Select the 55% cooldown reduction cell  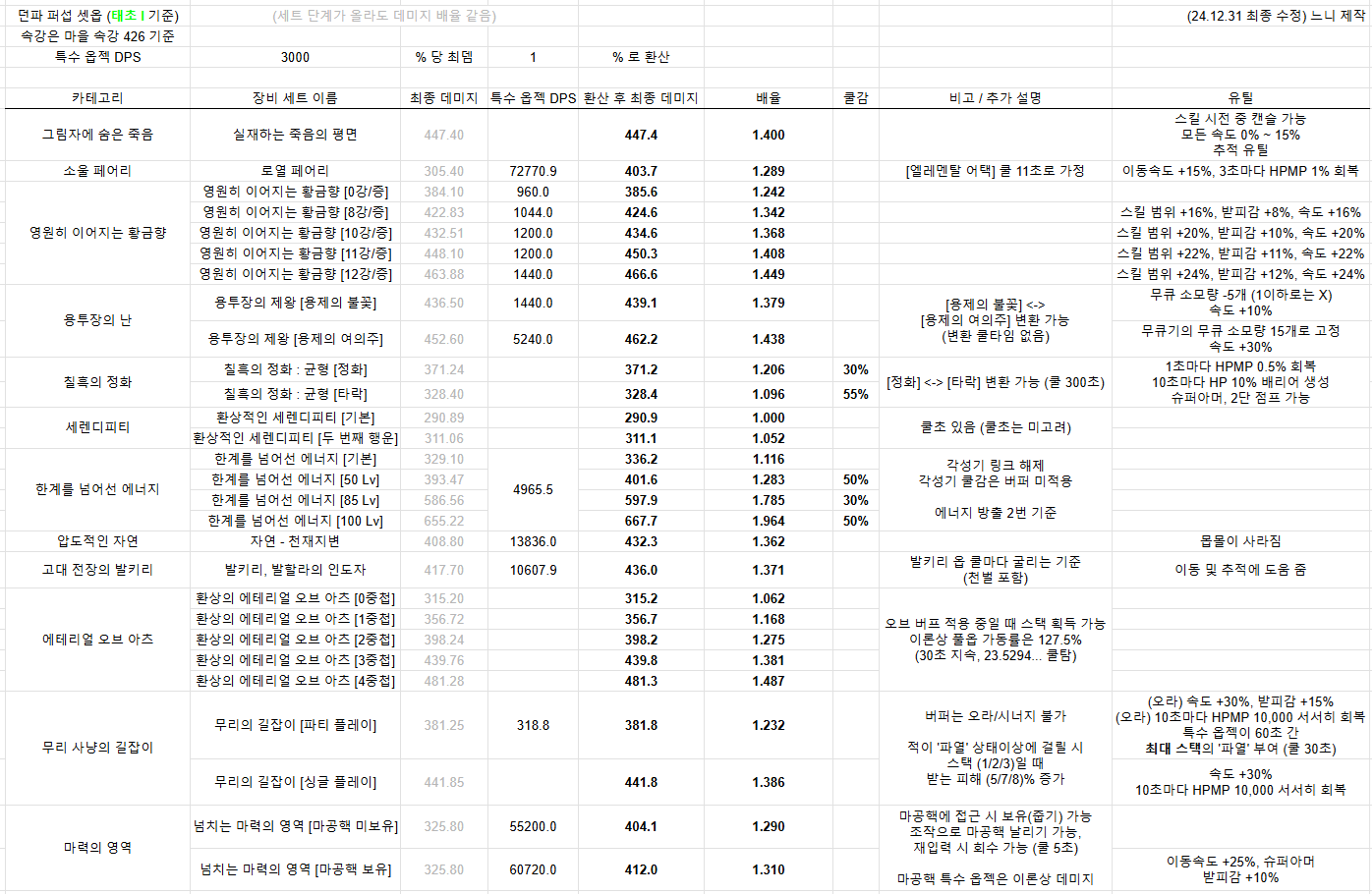pyautogui.click(x=855, y=394)
